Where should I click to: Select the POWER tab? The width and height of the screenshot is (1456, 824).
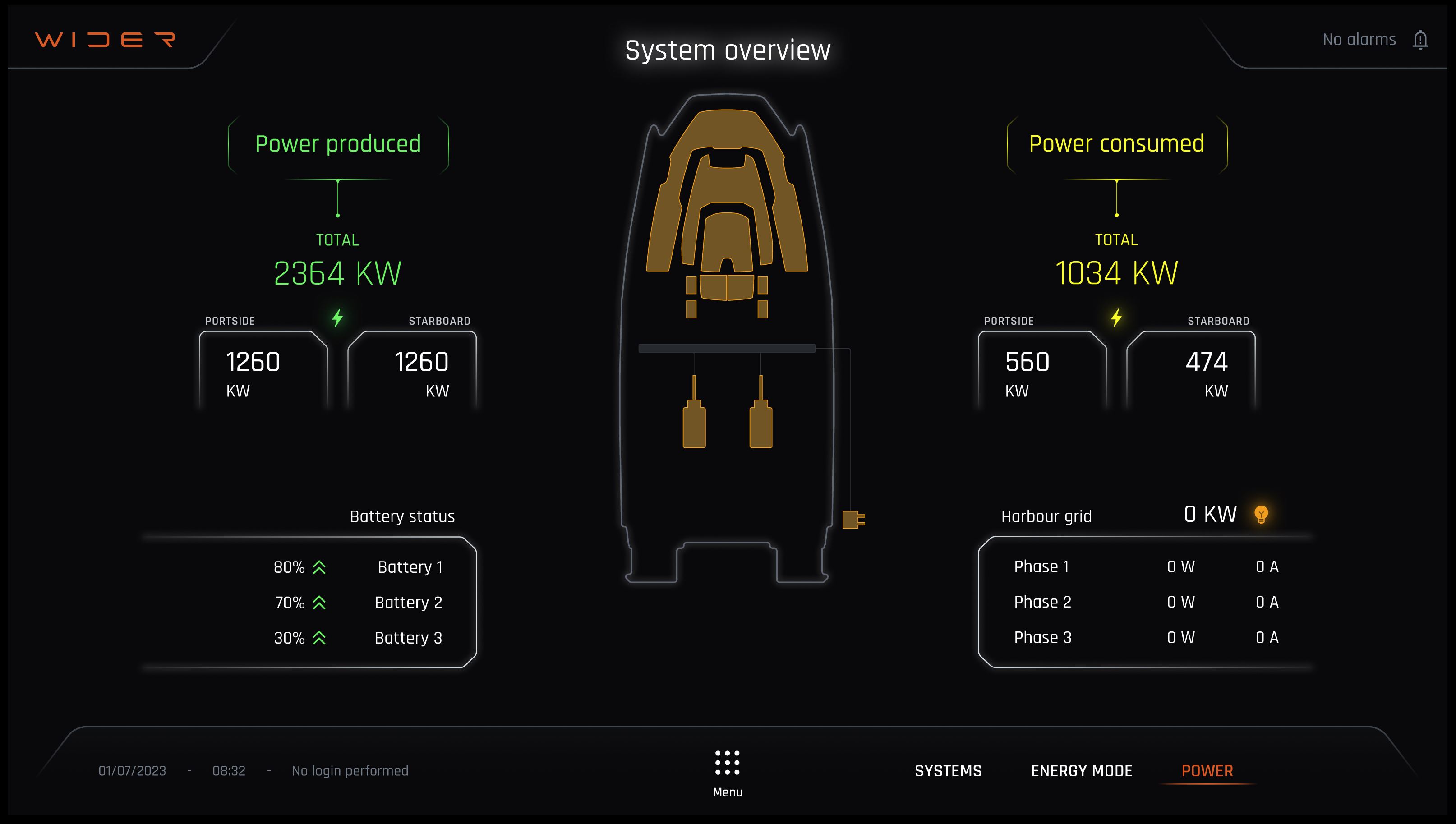[x=1207, y=771]
